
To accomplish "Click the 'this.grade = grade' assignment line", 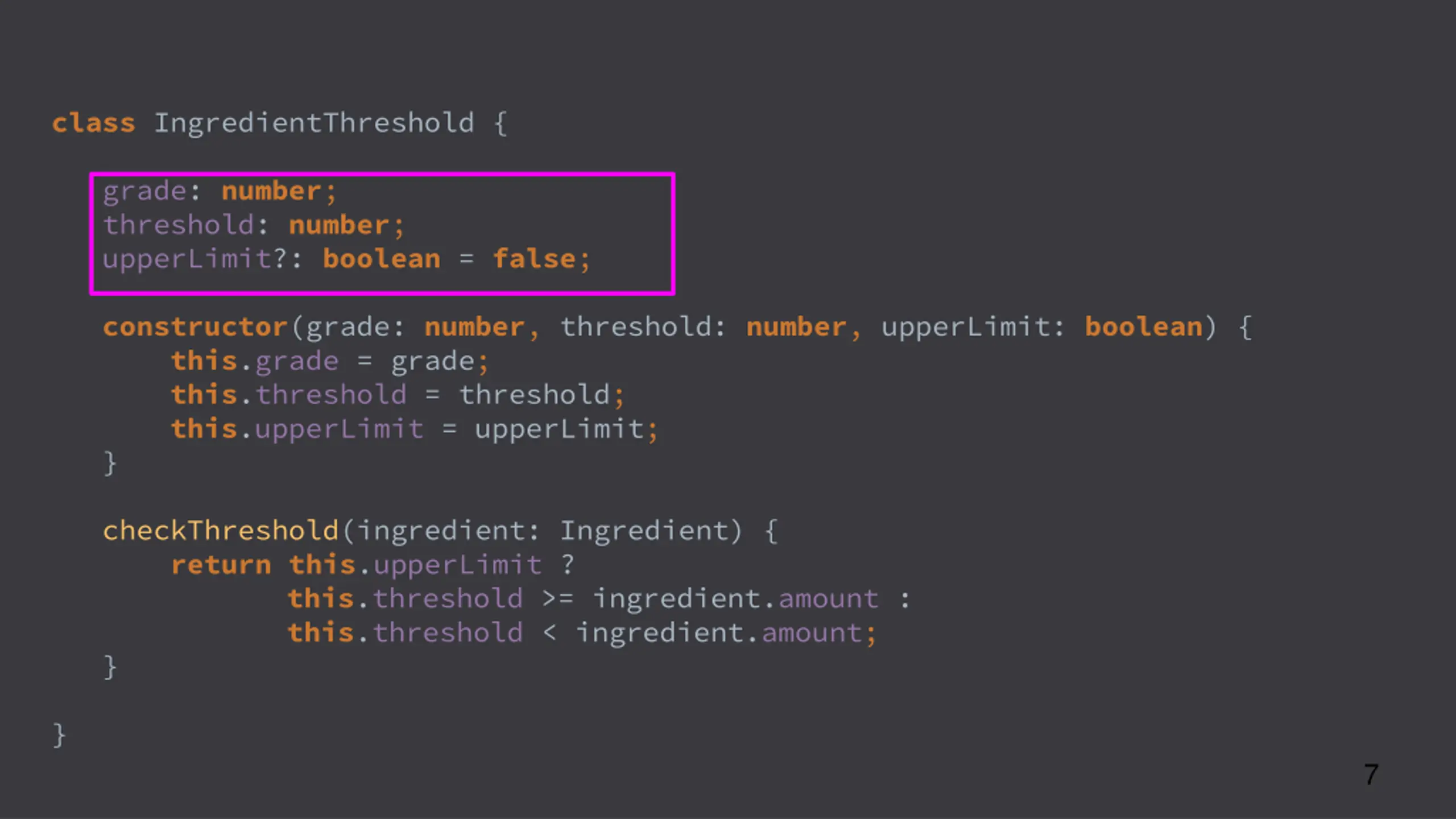I will tap(330, 362).
